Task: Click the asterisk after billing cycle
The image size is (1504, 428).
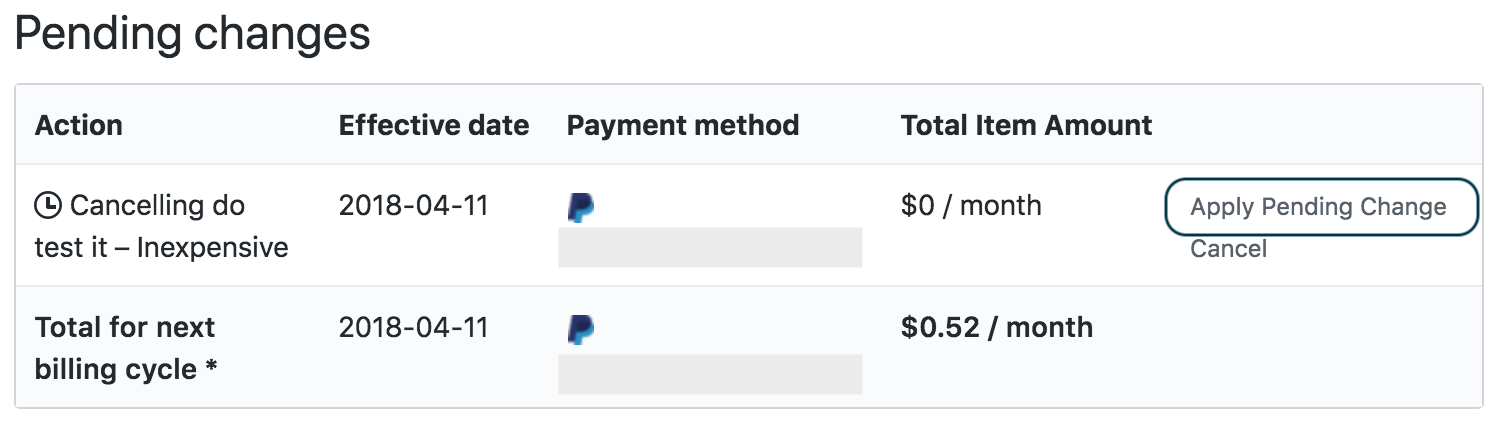Action: [x=211, y=370]
